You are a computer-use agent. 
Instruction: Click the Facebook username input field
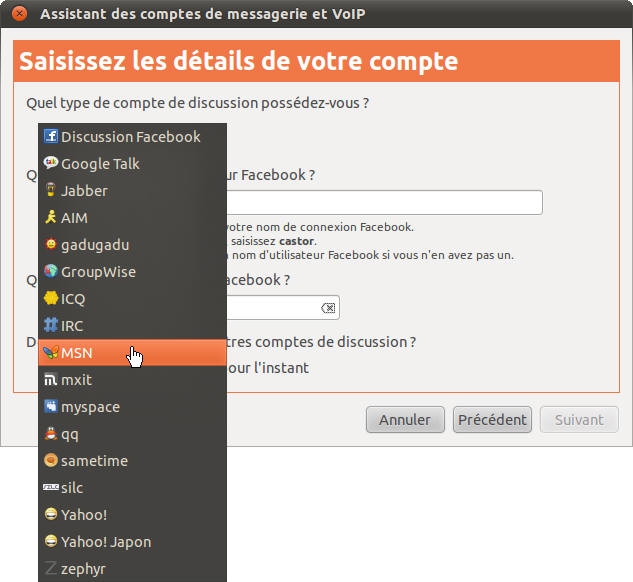pyautogui.click(x=384, y=203)
